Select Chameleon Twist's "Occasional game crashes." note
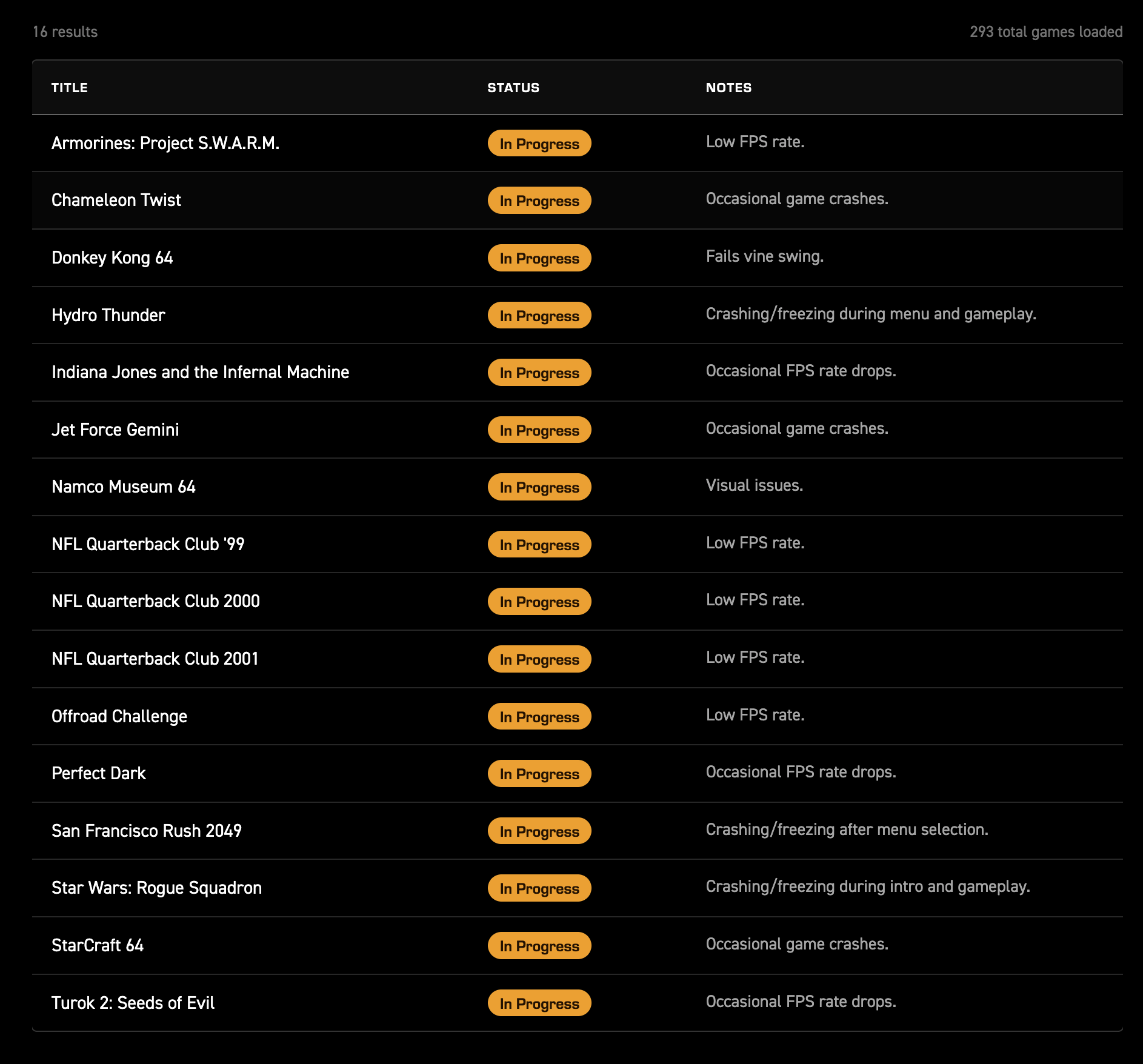1143x1064 pixels. point(797,199)
